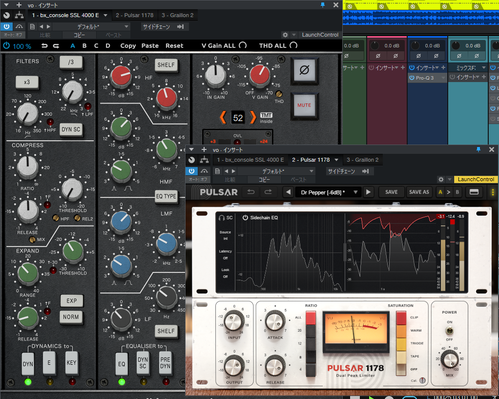499x399 pixels.
Task: Open routing icon in Pulsar window header
Action: pos(204,160)
